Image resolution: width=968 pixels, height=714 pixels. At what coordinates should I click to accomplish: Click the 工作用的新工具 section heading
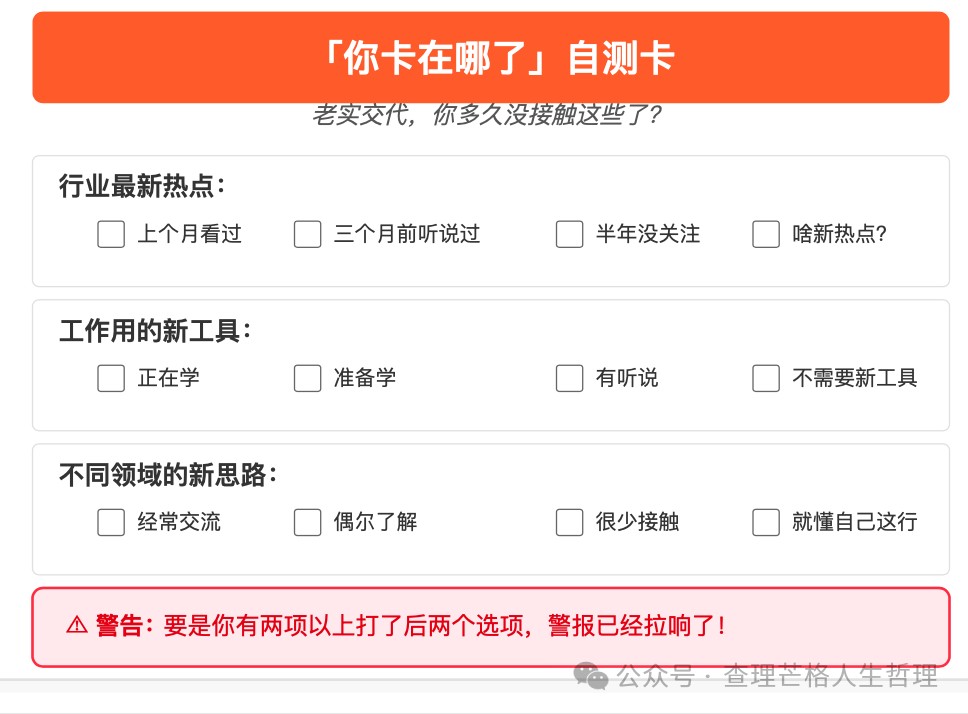point(155,330)
